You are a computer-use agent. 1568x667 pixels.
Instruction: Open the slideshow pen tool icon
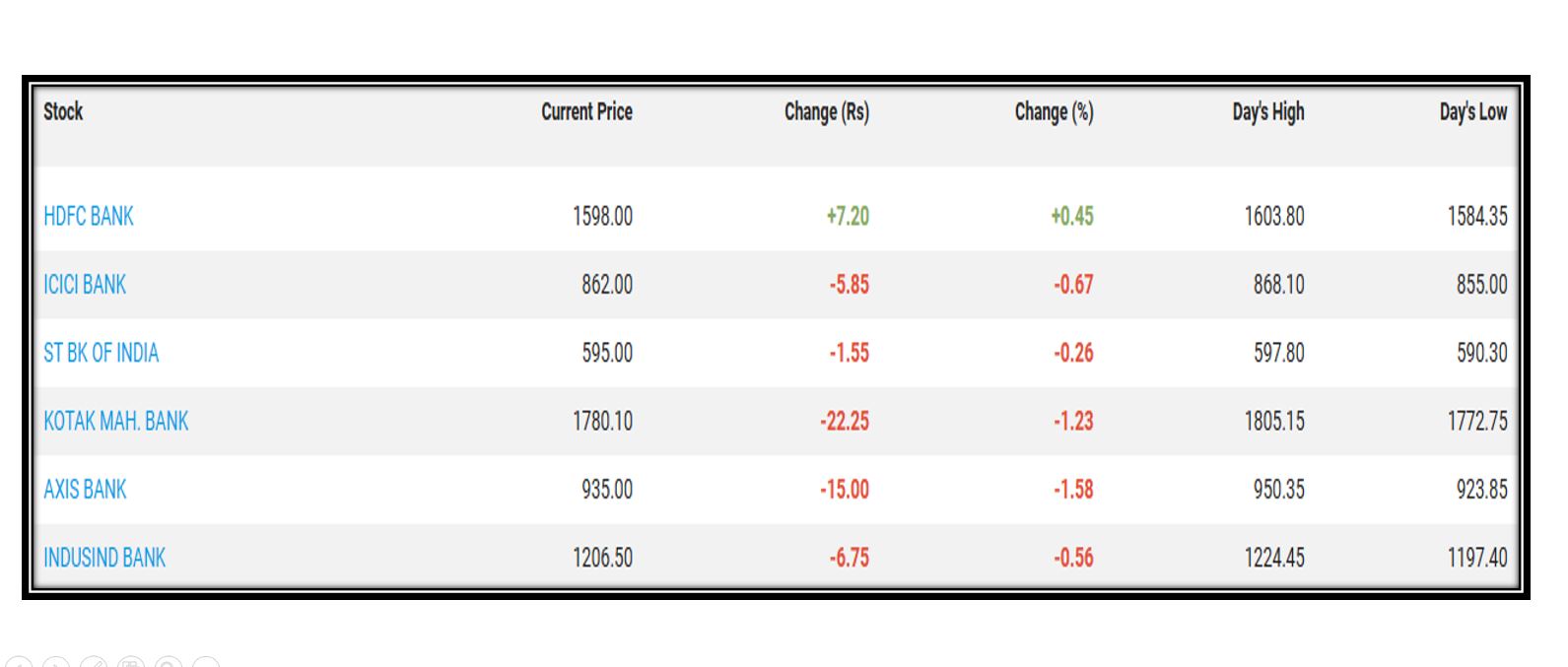click(x=94, y=664)
